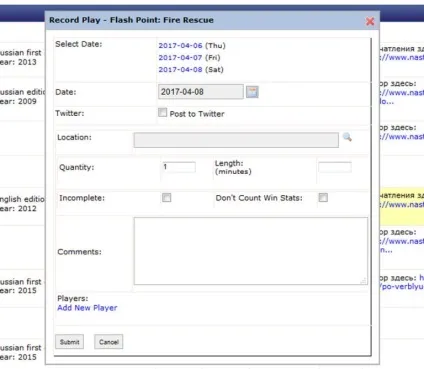Click the Length minutes field
424x369 pixels.
335,167
